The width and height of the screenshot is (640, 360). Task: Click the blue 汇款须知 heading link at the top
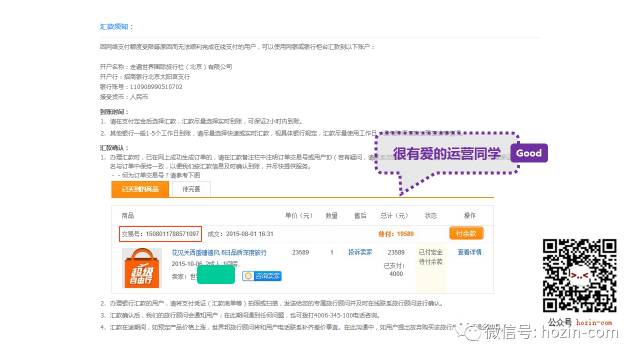tap(114, 27)
